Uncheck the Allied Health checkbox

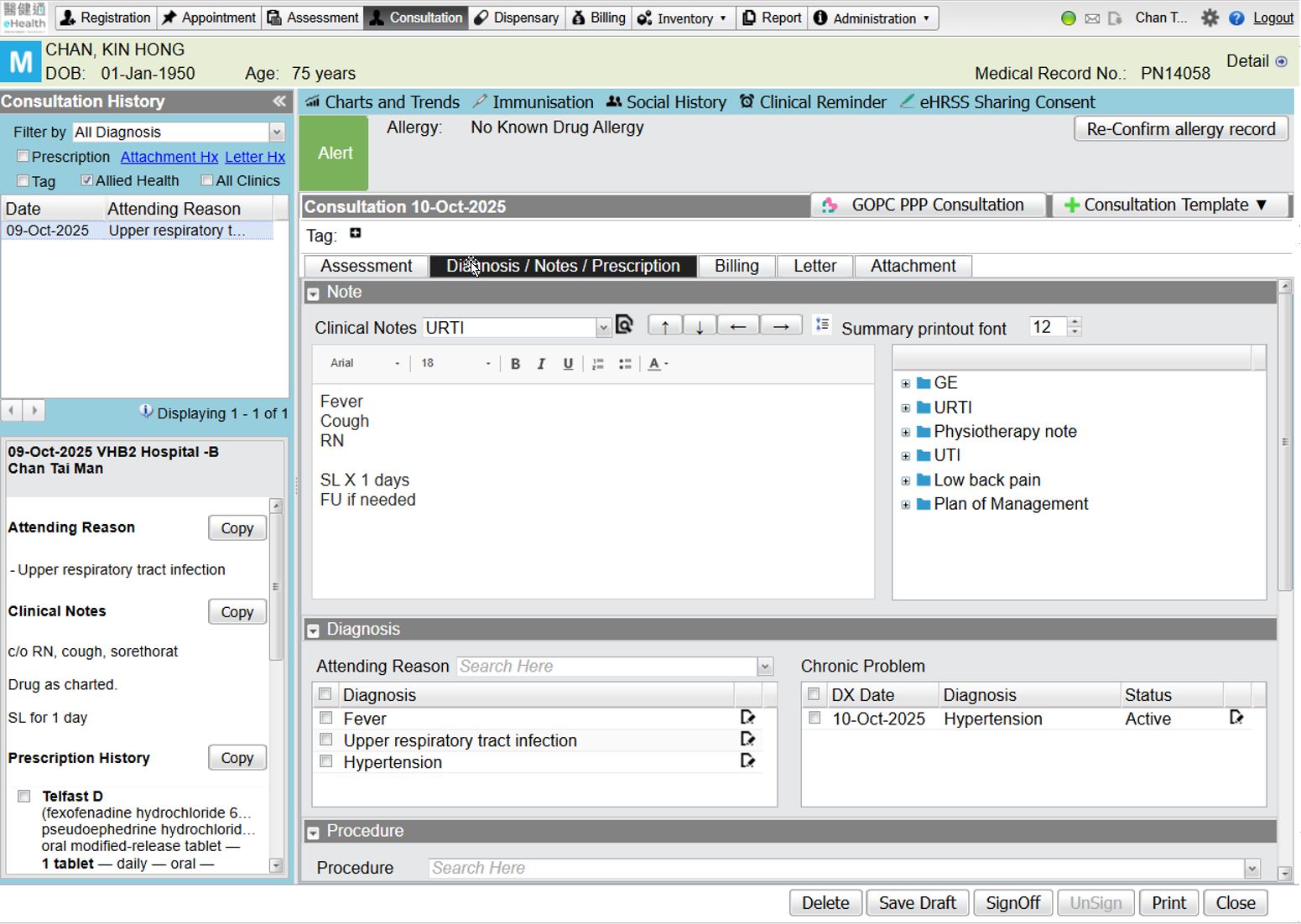86,180
